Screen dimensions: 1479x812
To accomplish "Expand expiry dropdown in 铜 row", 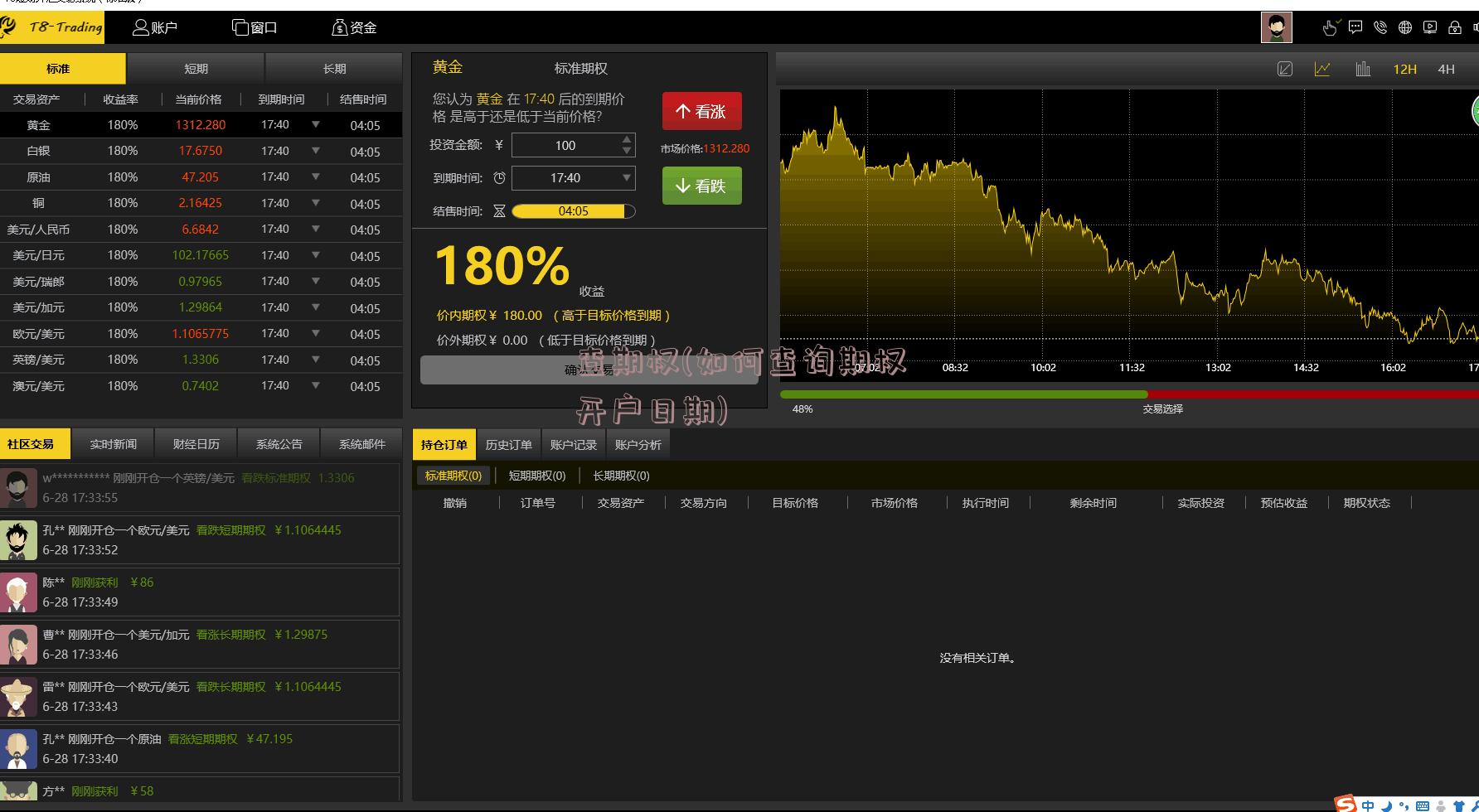I will (x=316, y=203).
